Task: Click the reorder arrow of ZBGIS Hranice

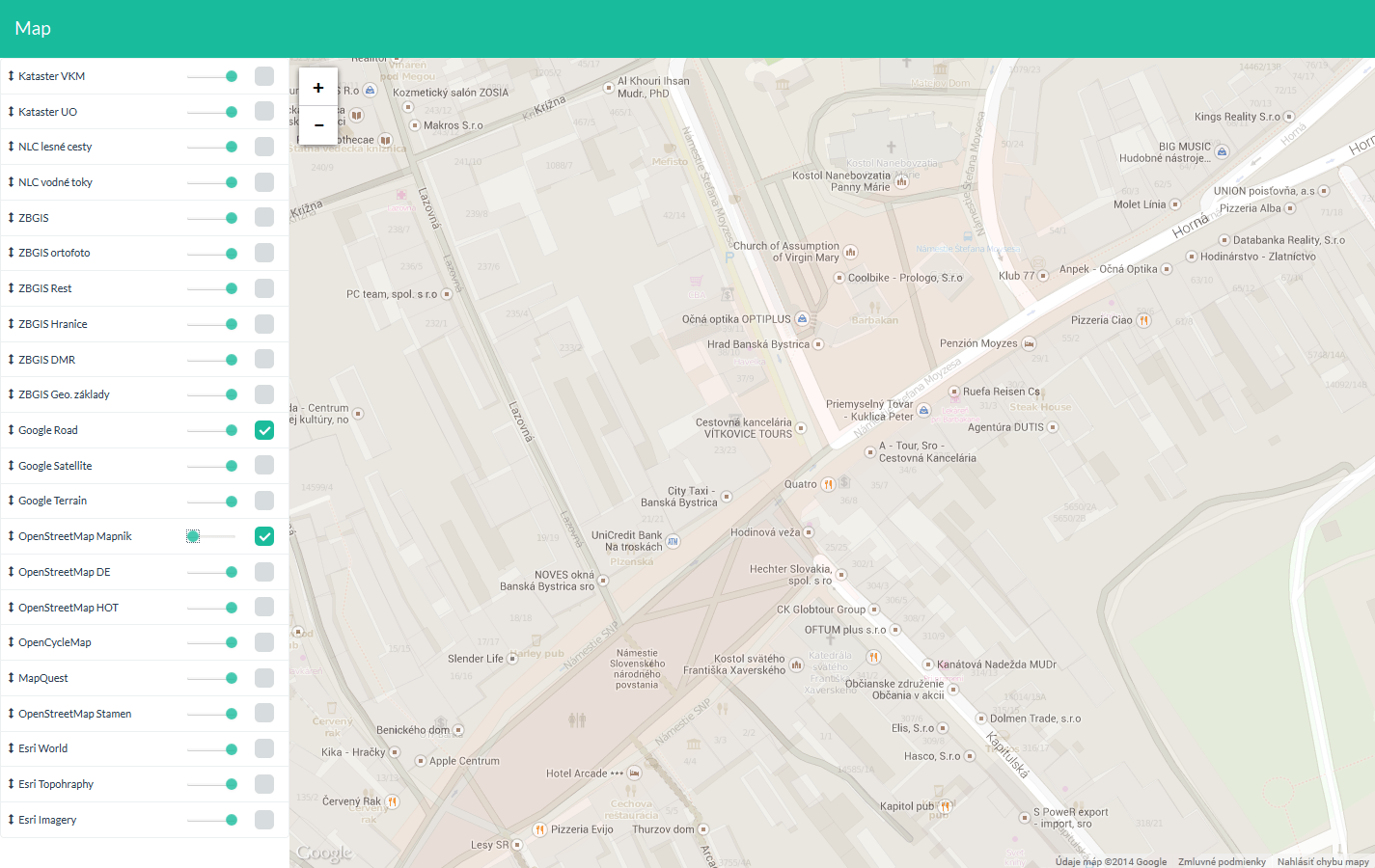Action: click(x=11, y=324)
